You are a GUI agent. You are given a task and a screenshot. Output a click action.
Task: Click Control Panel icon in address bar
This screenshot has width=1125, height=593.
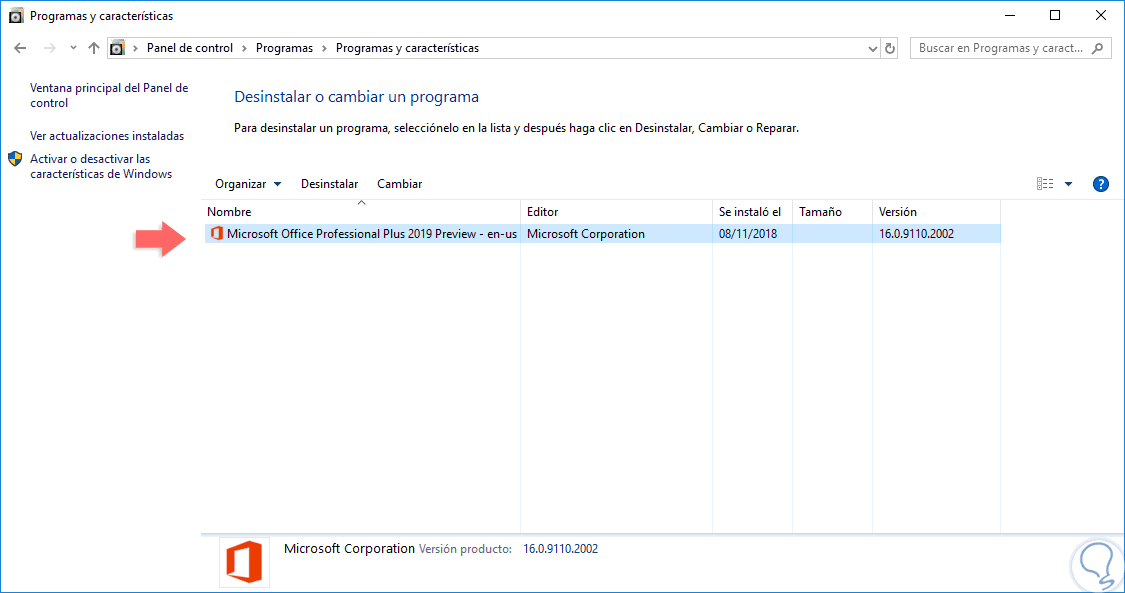tap(117, 48)
